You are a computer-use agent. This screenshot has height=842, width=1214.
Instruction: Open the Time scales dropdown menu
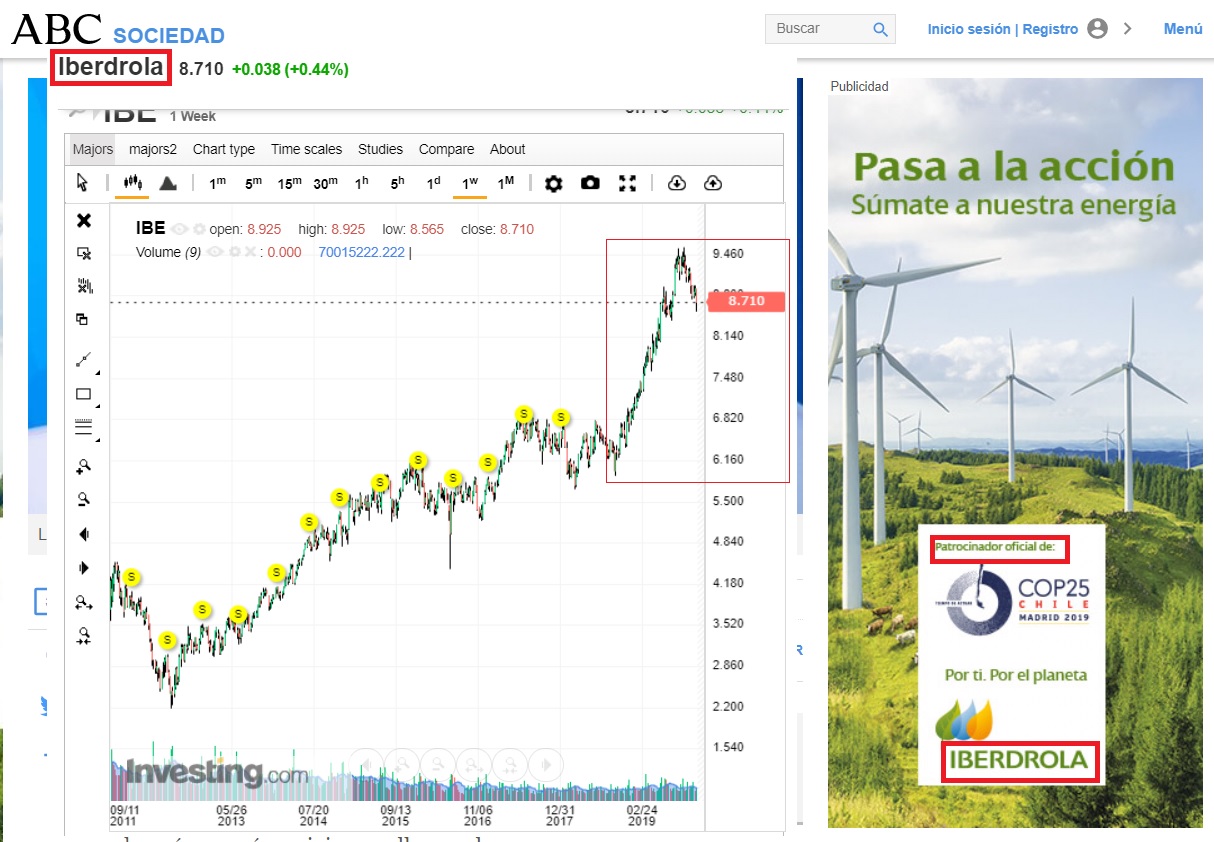[306, 149]
